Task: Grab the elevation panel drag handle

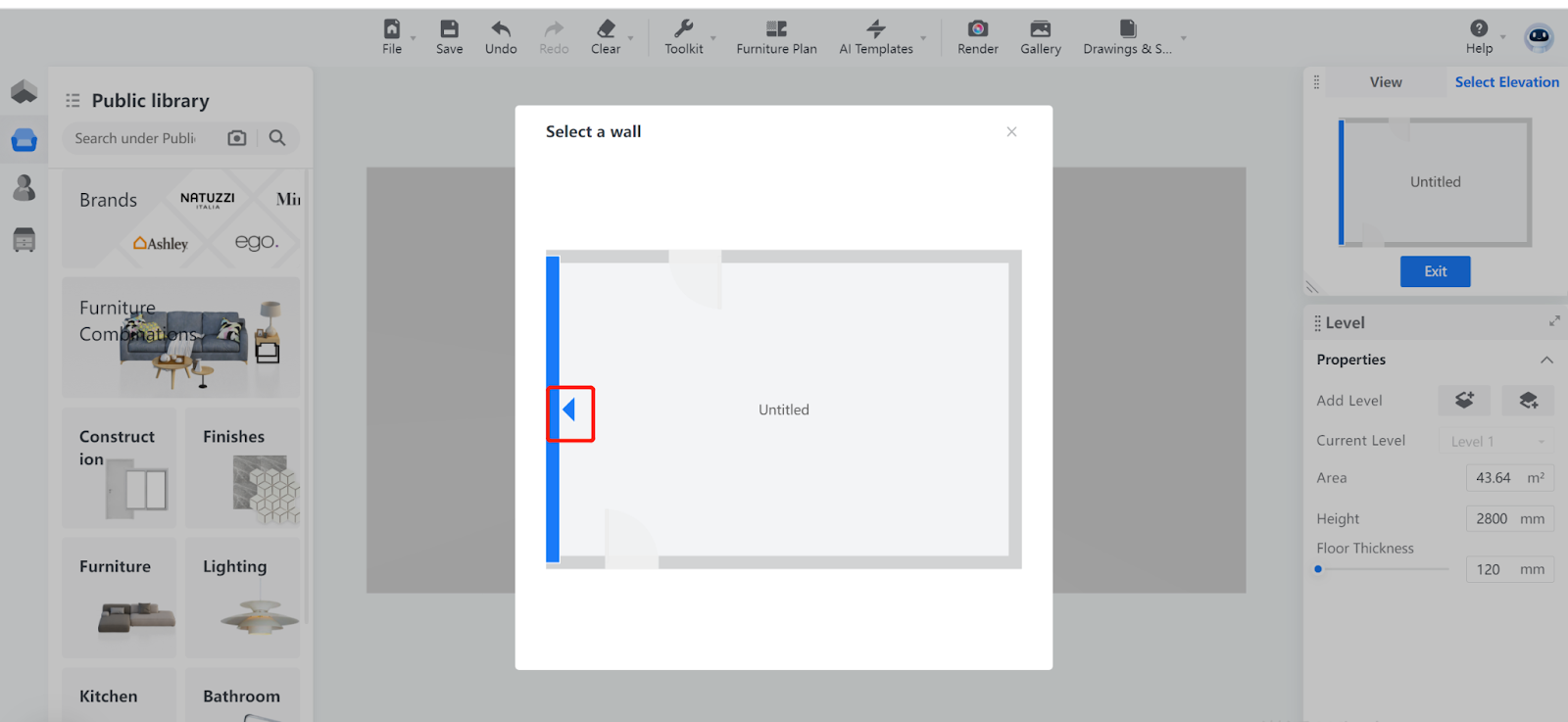Action: pos(1316,82)
